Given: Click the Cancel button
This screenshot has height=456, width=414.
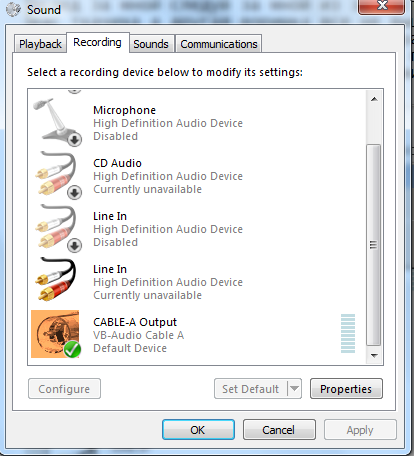Looking at the screenshot, I should [x=279, y=430].
